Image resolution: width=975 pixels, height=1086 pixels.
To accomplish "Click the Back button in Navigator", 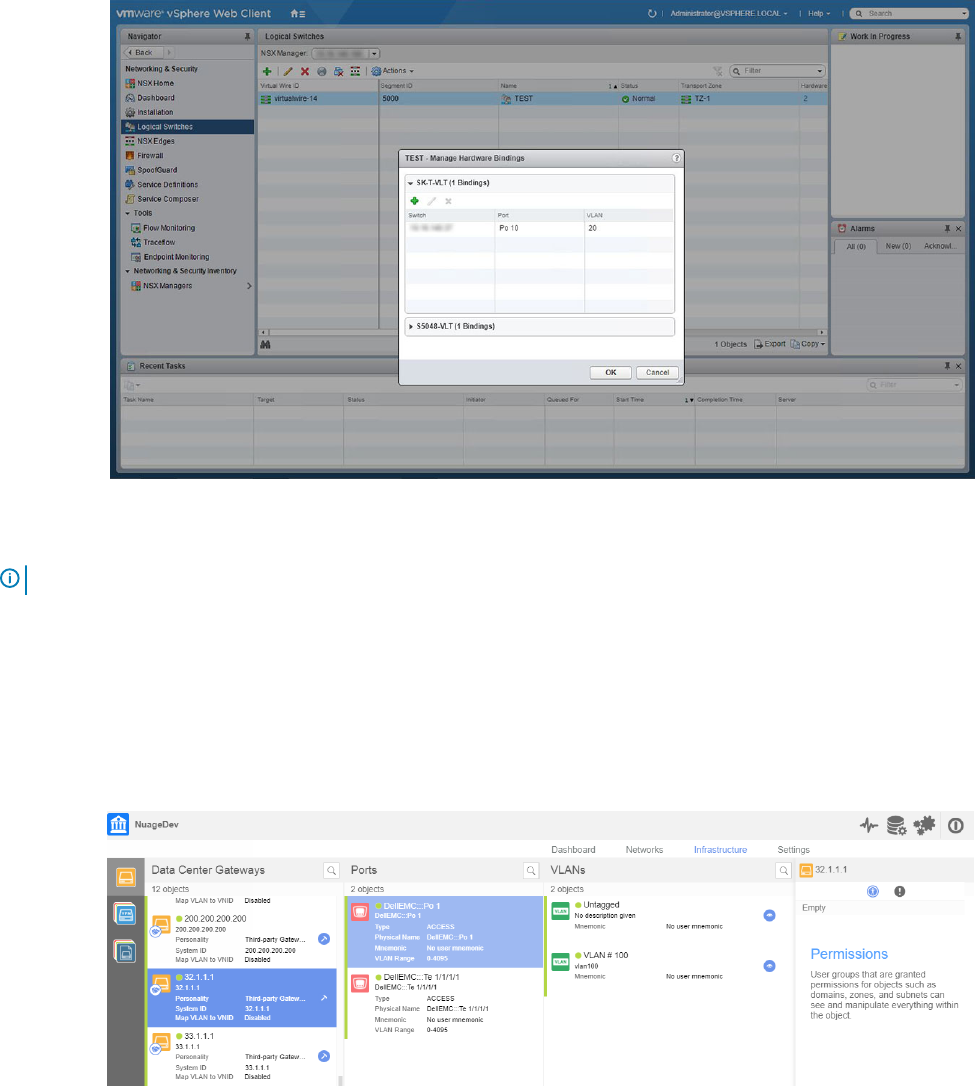I will pos(143,53).
